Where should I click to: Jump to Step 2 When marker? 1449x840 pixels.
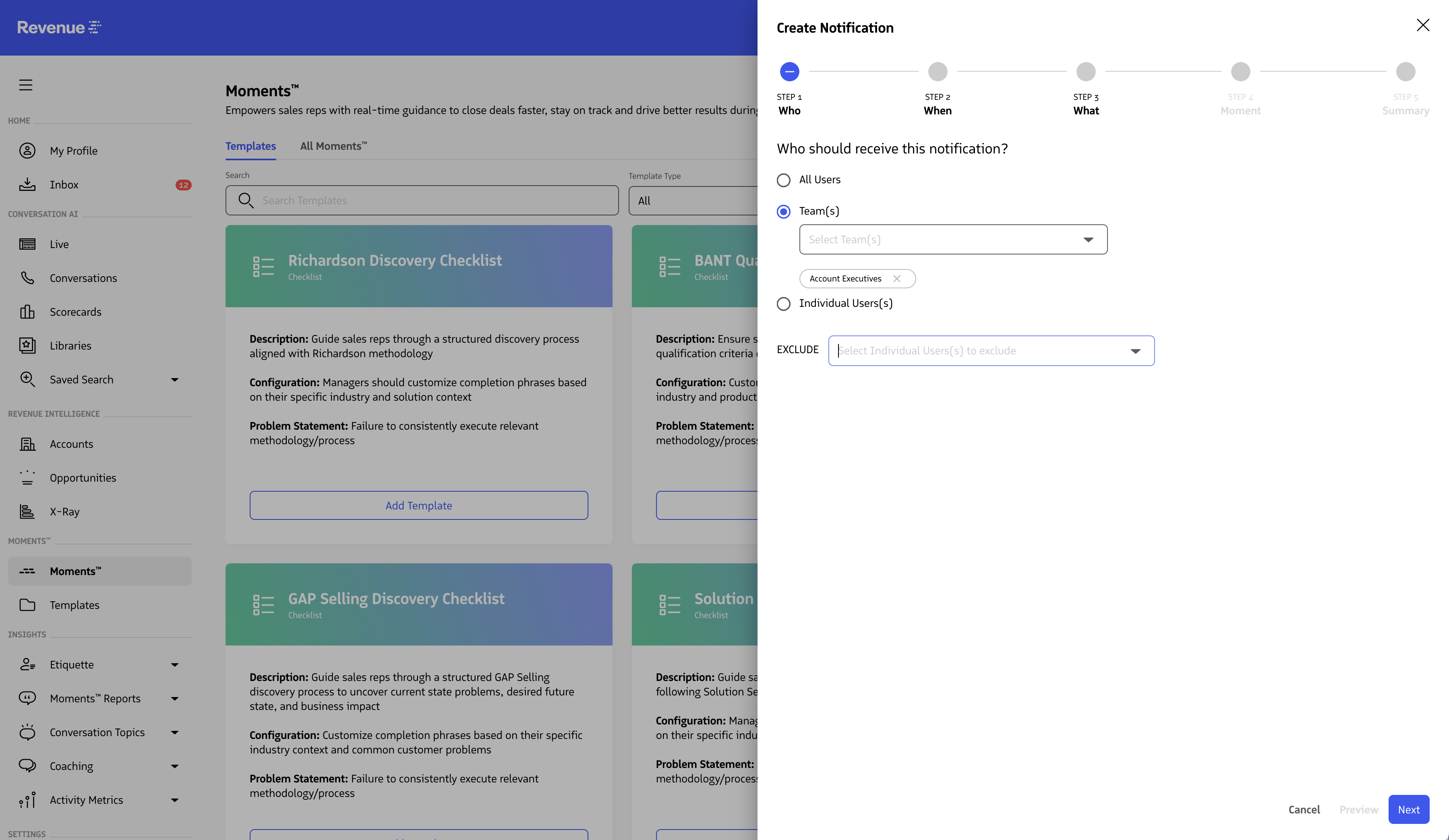pyautogui.click(x=937, y=72)
